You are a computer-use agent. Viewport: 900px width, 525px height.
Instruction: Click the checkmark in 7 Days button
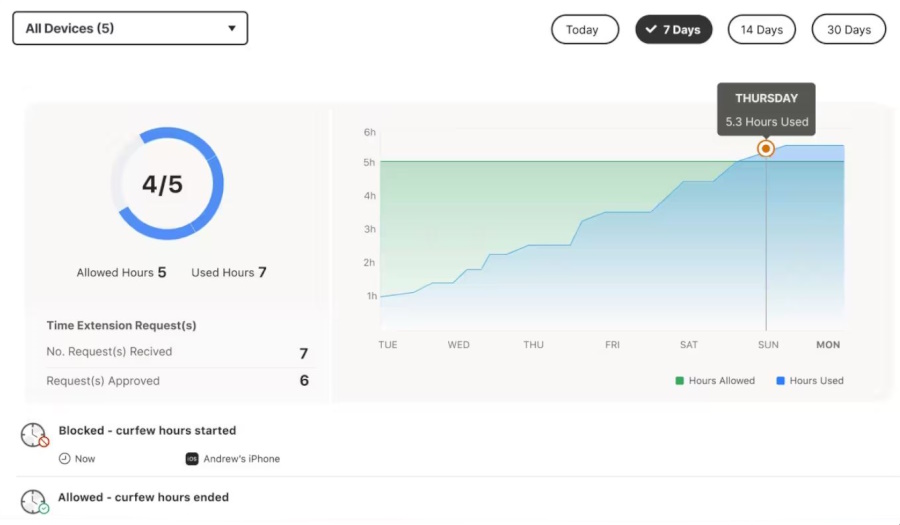tap(651, 29)
